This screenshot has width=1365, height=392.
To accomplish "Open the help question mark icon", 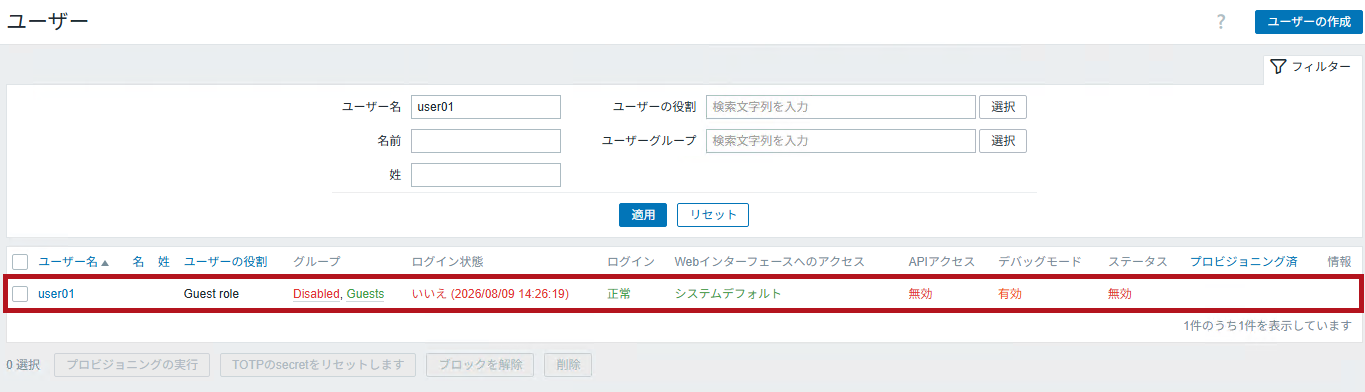I will 1221,22.
